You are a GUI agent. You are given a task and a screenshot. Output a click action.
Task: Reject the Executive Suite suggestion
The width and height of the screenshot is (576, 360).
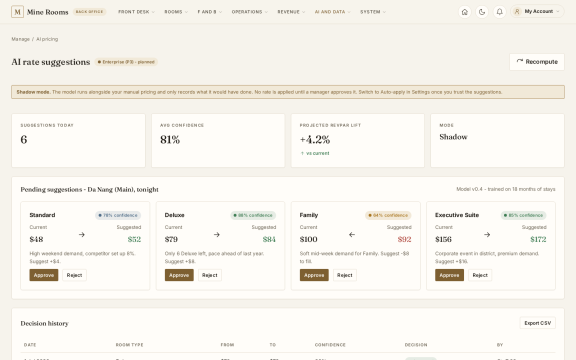480,275
